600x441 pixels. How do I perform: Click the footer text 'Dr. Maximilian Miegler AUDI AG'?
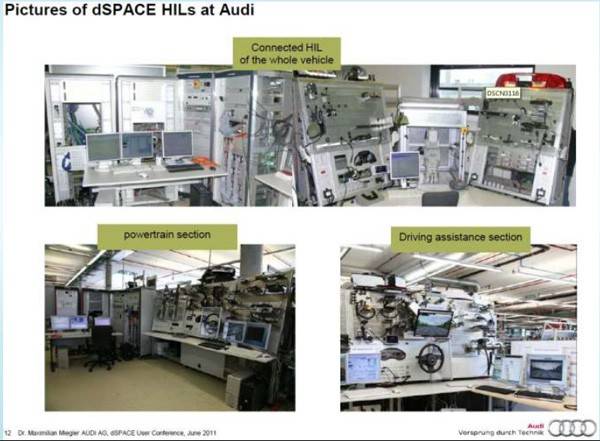click(63, 433)
